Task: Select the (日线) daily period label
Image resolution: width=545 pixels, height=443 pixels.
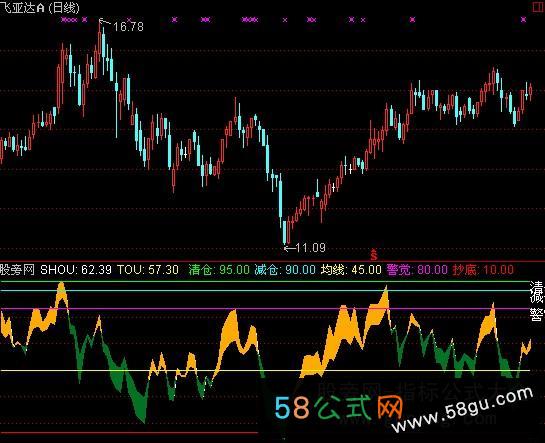Action: point(64,8)
